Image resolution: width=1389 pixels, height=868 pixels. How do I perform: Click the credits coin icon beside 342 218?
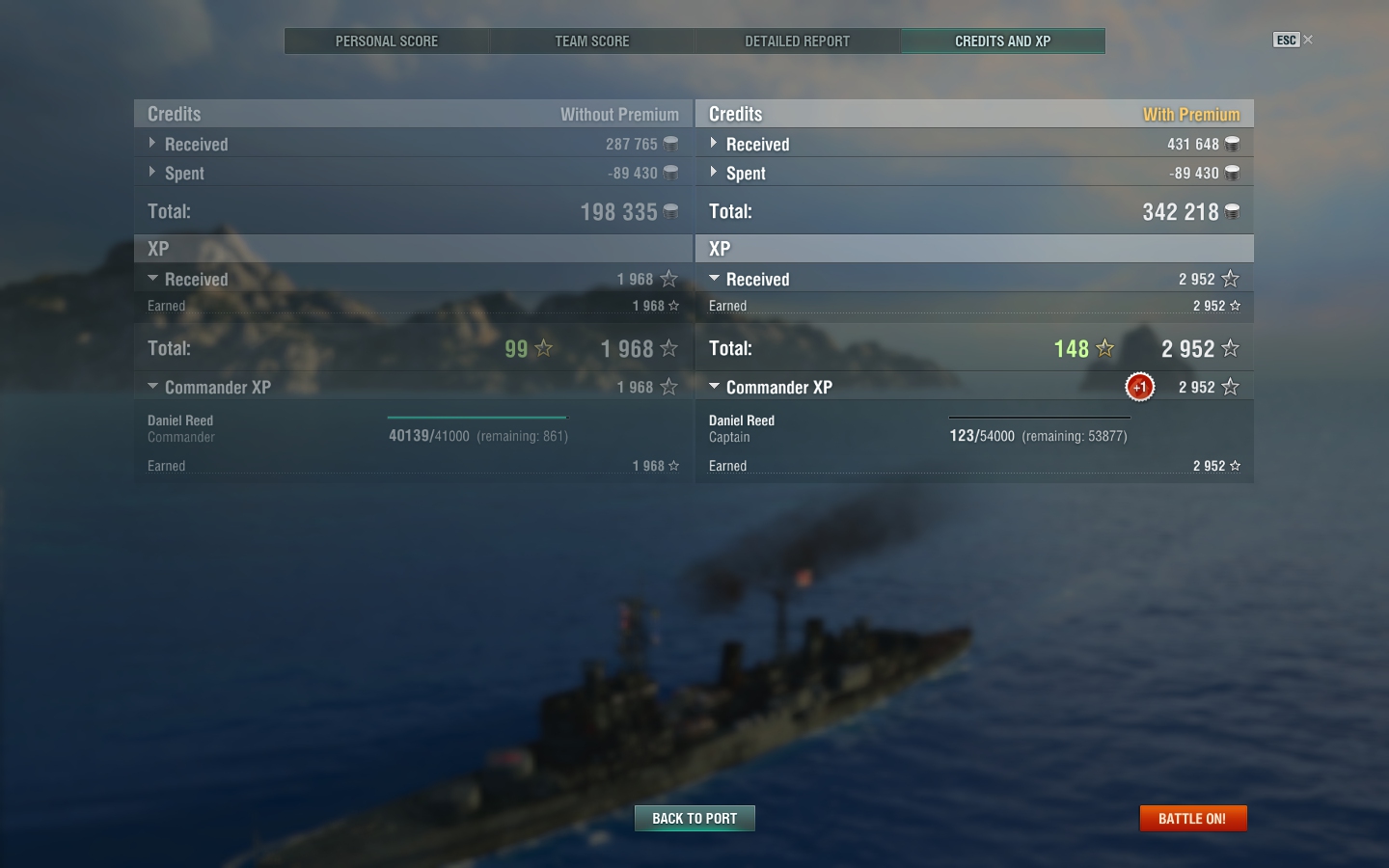[x=1232, y=211]
